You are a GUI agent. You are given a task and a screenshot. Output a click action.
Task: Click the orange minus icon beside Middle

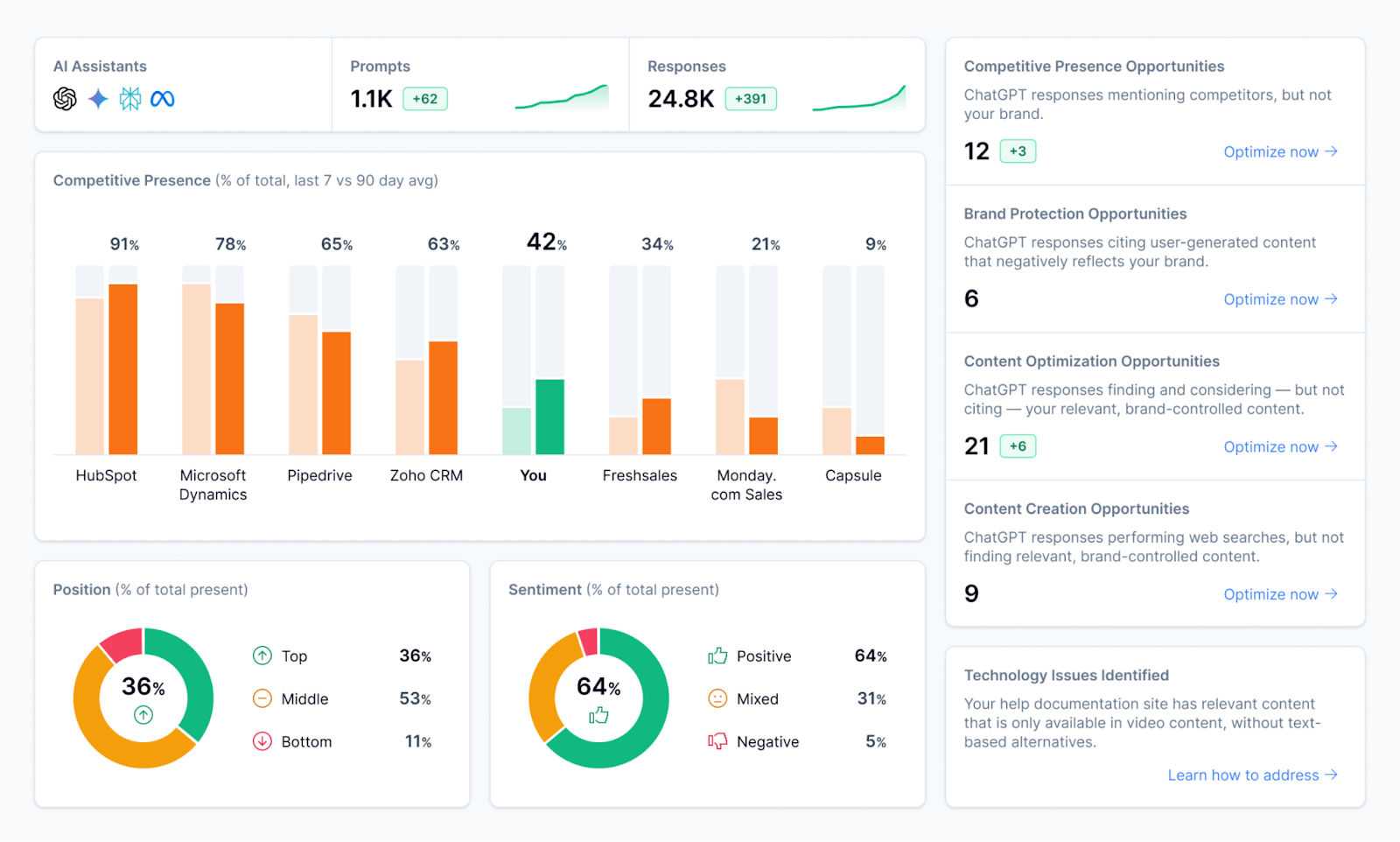(x=262, y=698)
